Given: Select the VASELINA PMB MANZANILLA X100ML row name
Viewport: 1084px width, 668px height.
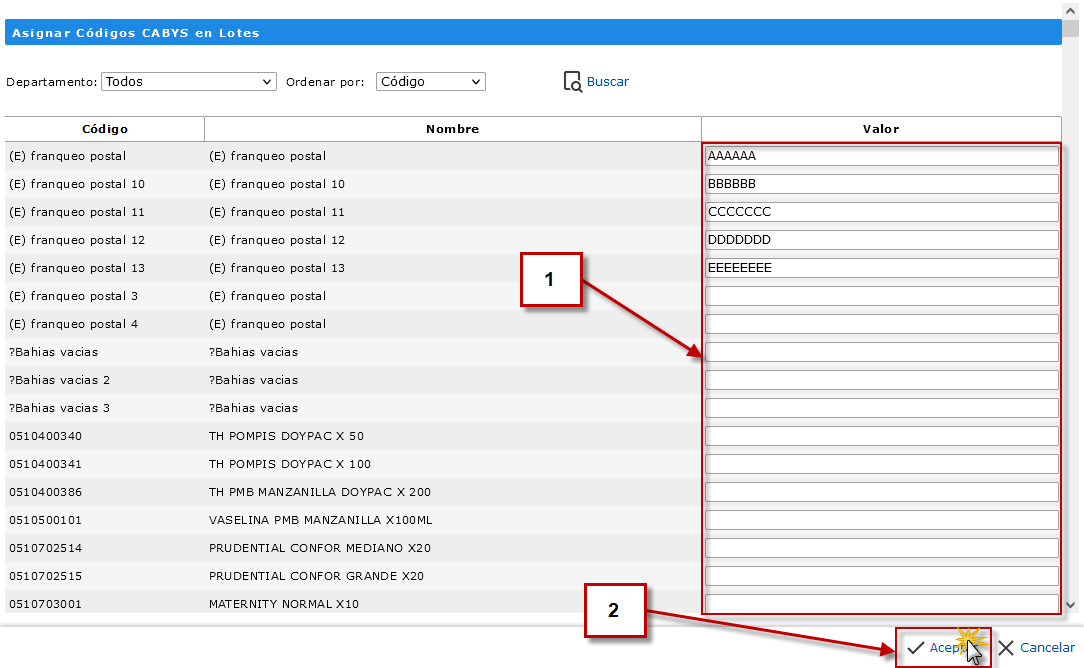Looking at the screenshot, I should (320, 520).
